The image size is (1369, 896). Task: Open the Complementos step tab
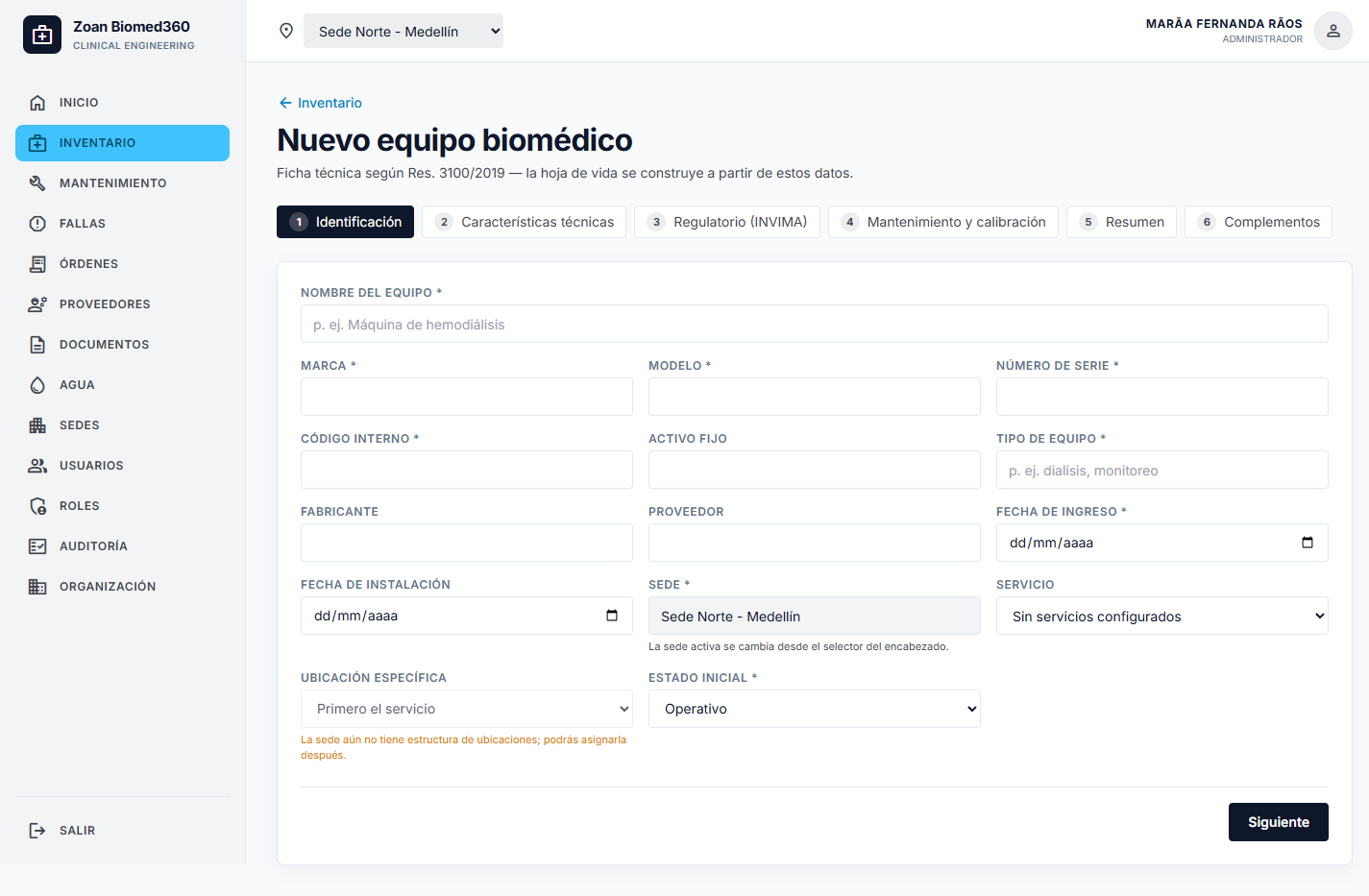point(1259,222)
